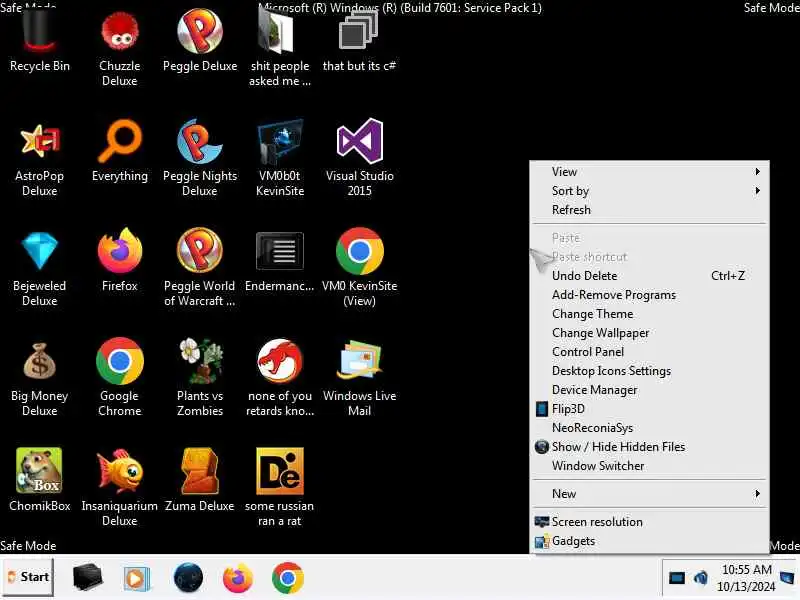
Task: Launch Chuzzle Deluxe from the desktop
Action: tap(119, 47)
